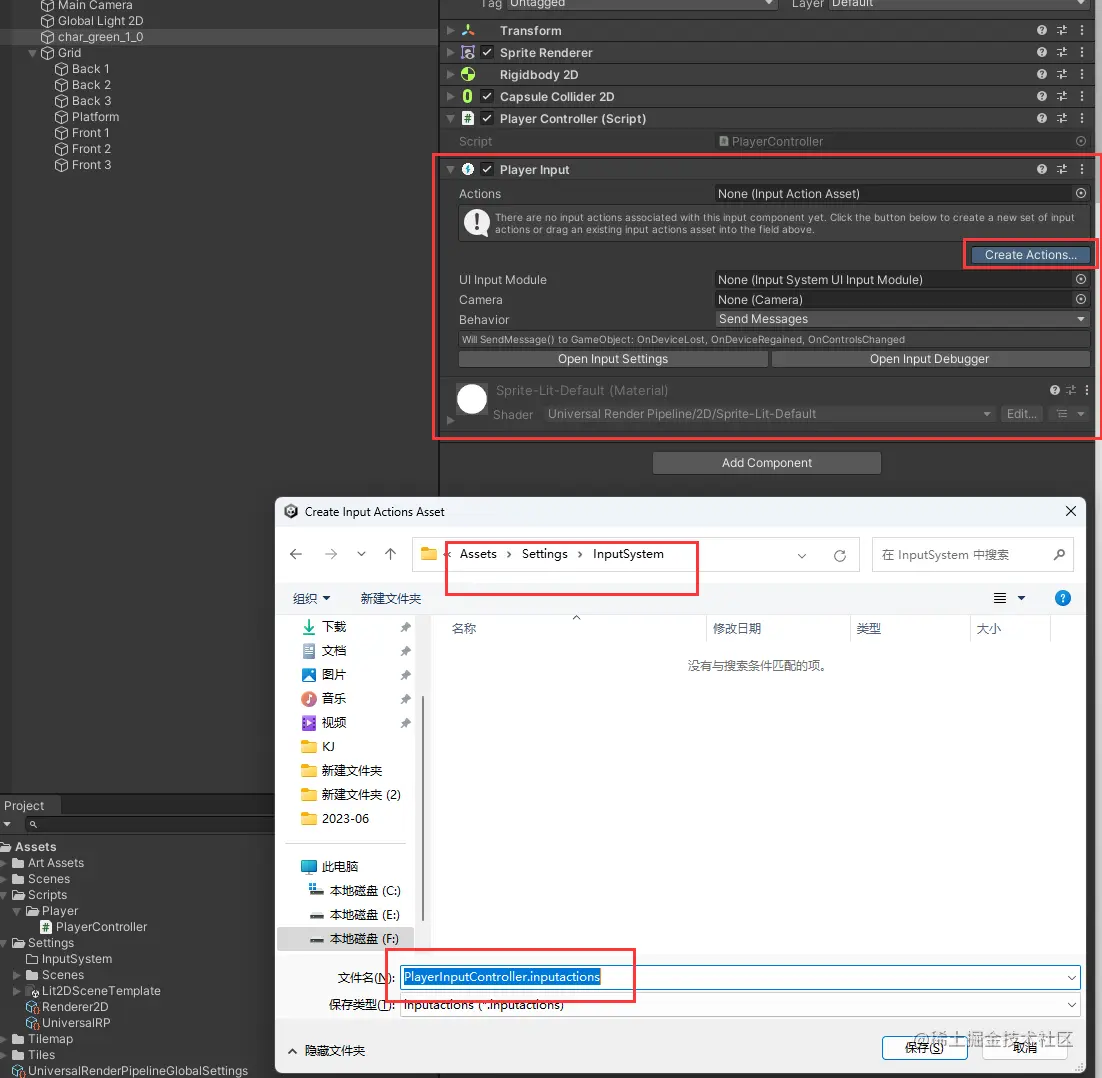Select the InputSystem folder in Project panel

click(x=69, y=959)
